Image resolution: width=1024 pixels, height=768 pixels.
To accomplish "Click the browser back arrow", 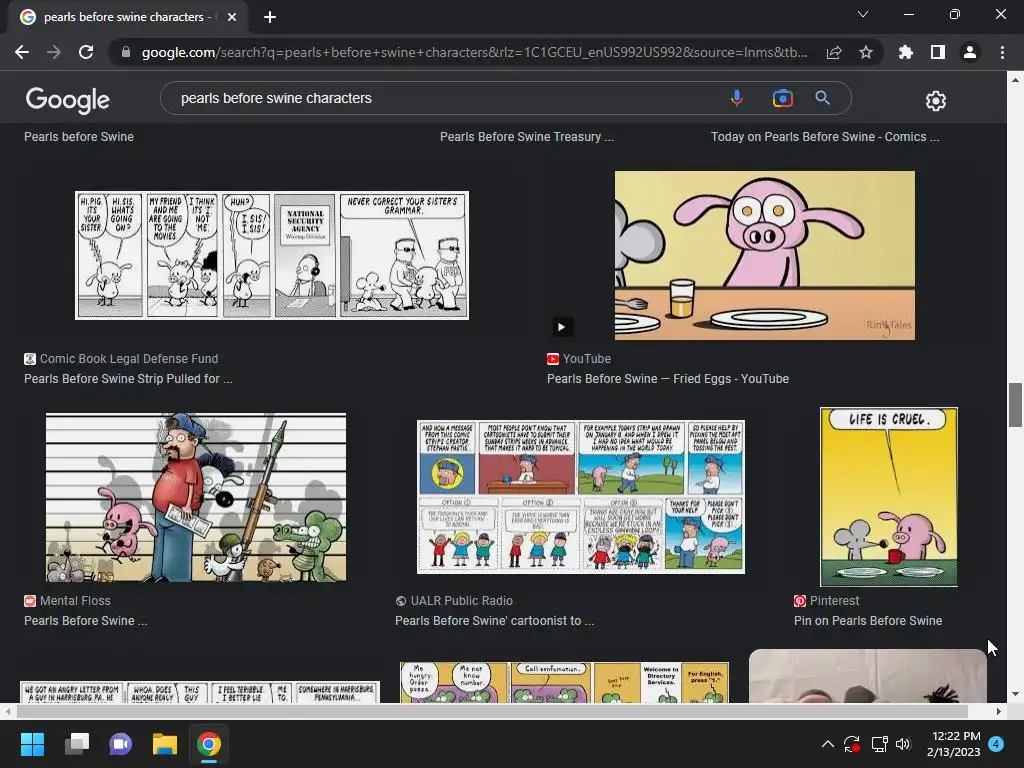I will tap(22, 52).
